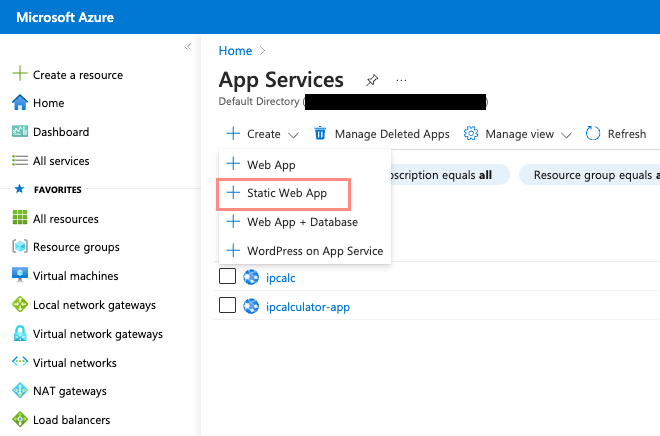
Task: Collapse the left sidebar with double chevron
Action: tap(187, 47)
